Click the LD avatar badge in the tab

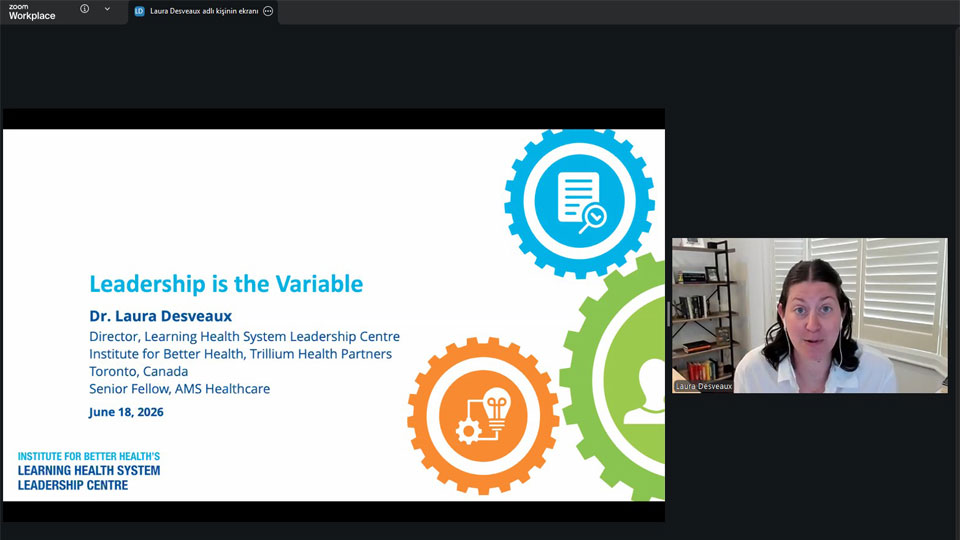(139, 11)
